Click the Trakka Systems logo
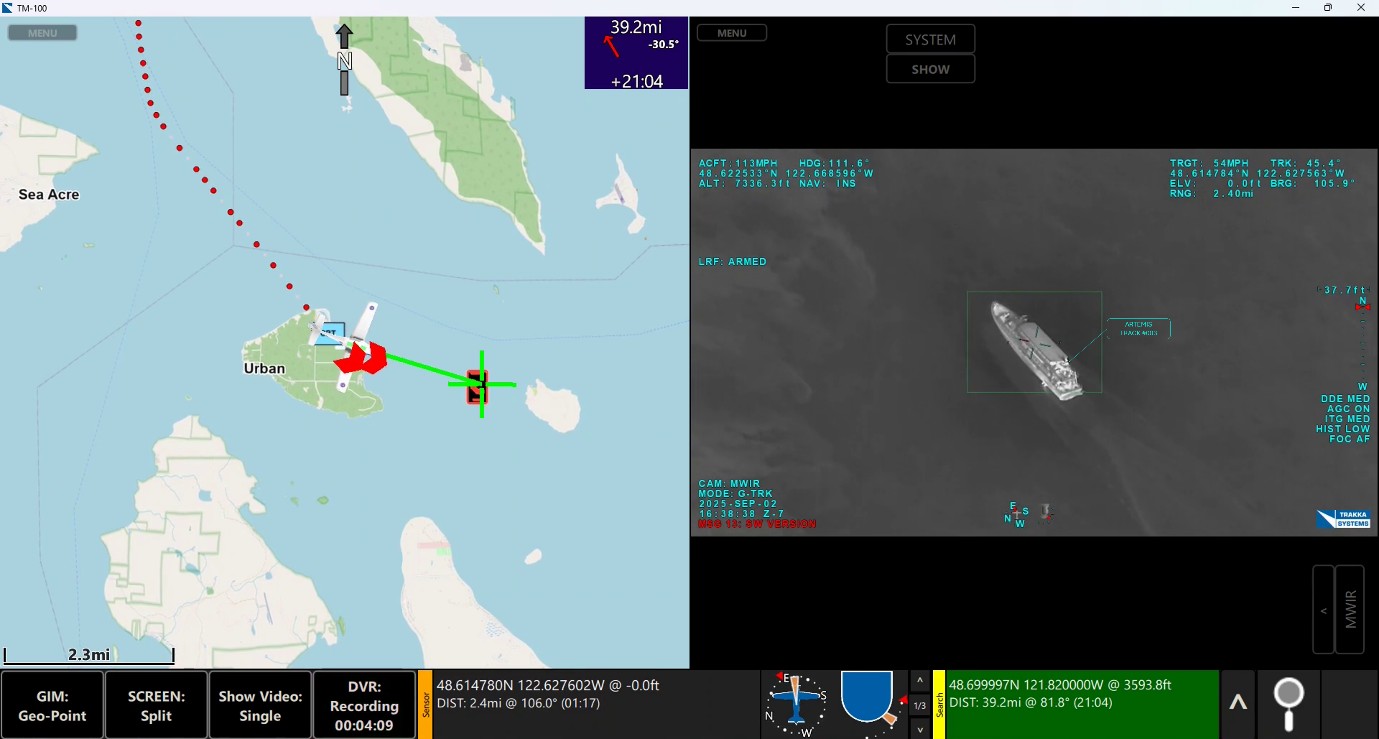The image size is (1379, 739). pos(1342,518)
